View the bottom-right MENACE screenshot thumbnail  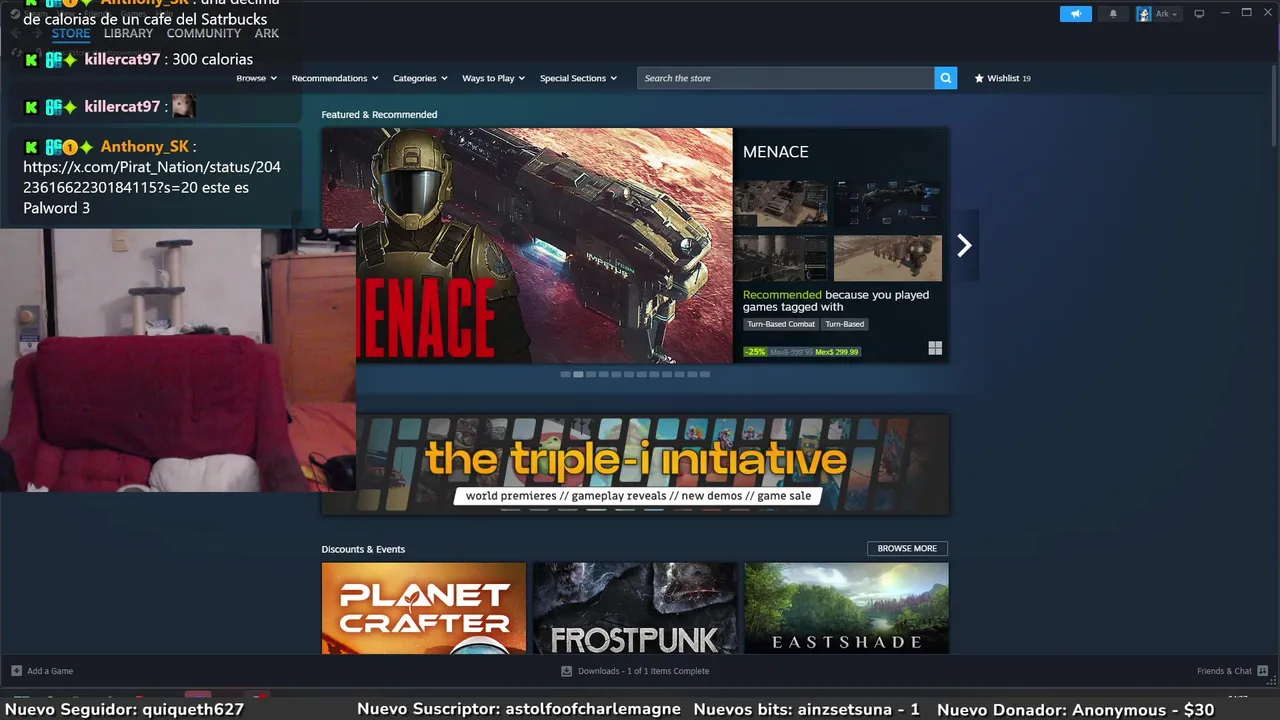tap(888, 258)
